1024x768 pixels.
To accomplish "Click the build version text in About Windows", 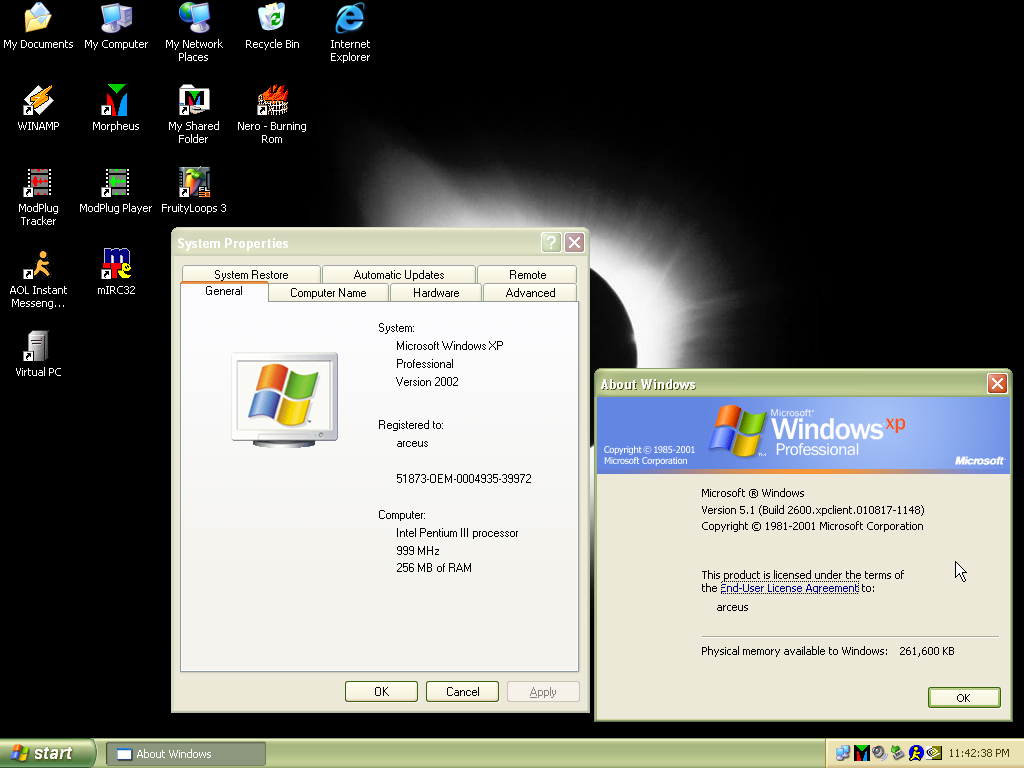I will [x=812, y=510].
